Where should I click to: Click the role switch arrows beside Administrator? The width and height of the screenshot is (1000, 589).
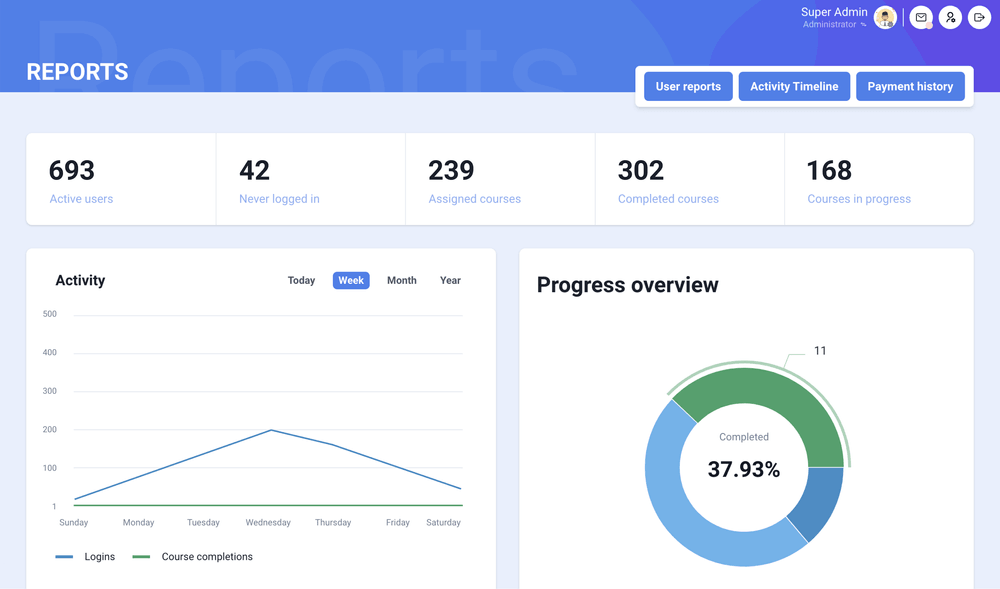coord(864,25)
